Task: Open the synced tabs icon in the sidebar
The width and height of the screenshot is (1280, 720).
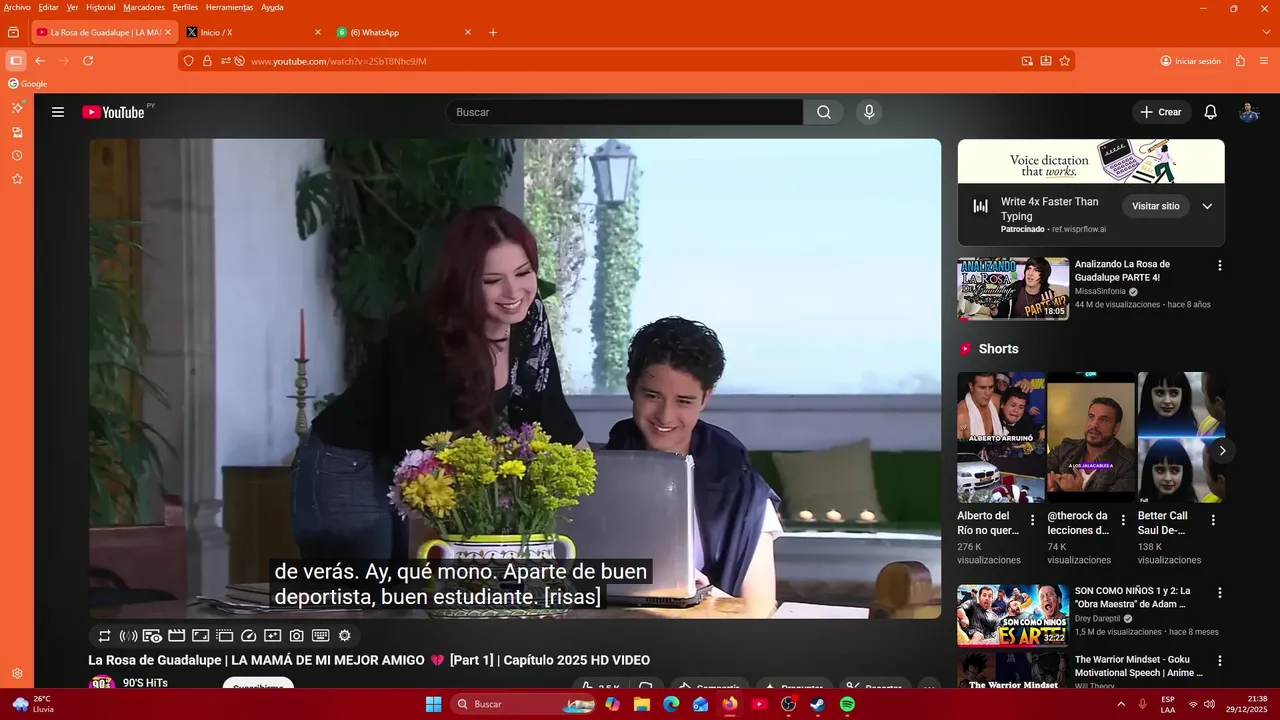Action: (x=17, y=132)
